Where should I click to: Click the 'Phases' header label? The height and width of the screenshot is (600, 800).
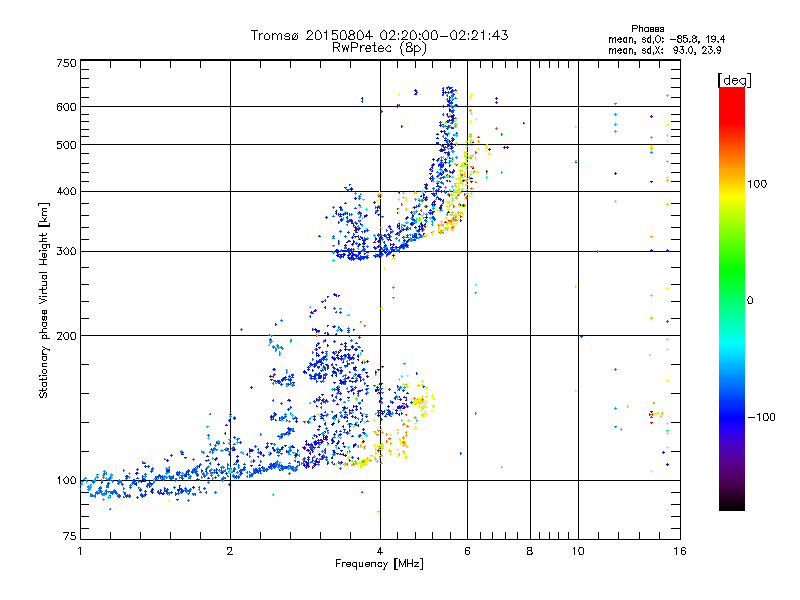coord(647,29)
